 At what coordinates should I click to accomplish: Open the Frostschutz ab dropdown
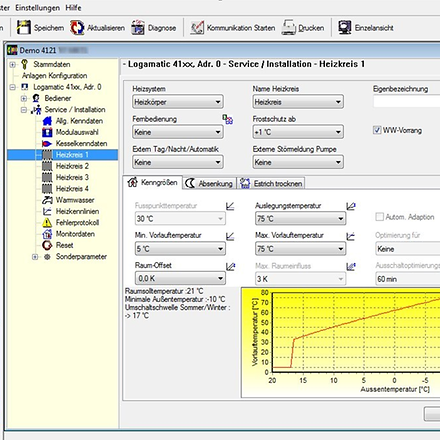(298, 132)
